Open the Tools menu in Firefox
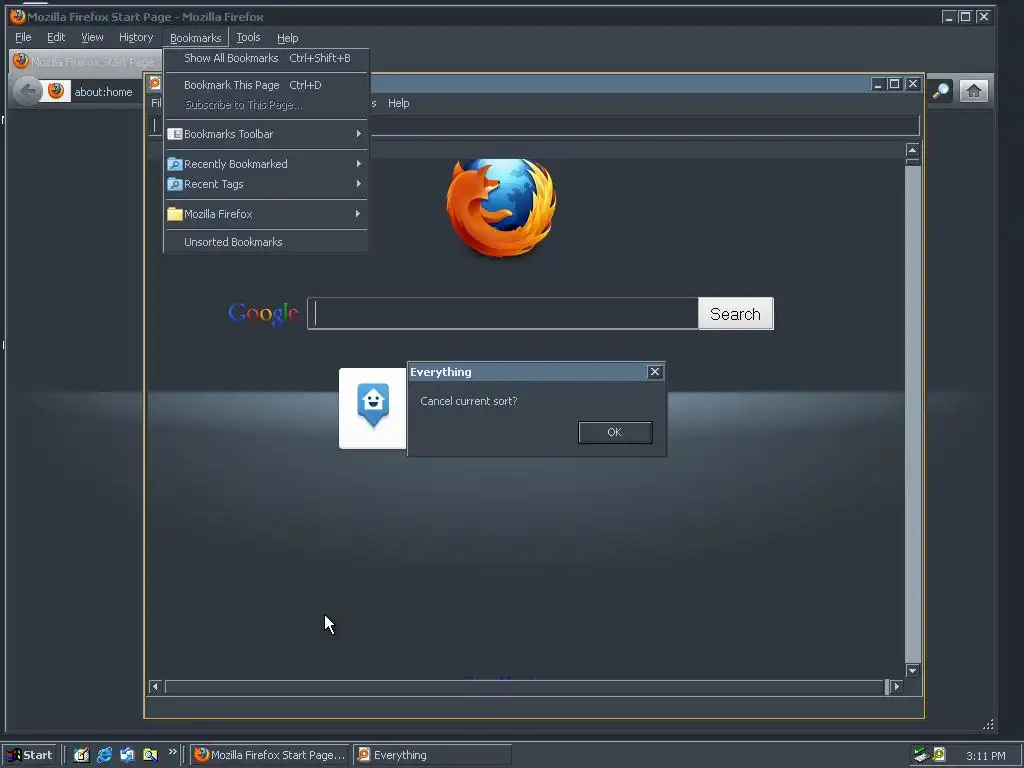Viewport: 1024px width, 768px height. pos(248,37)
